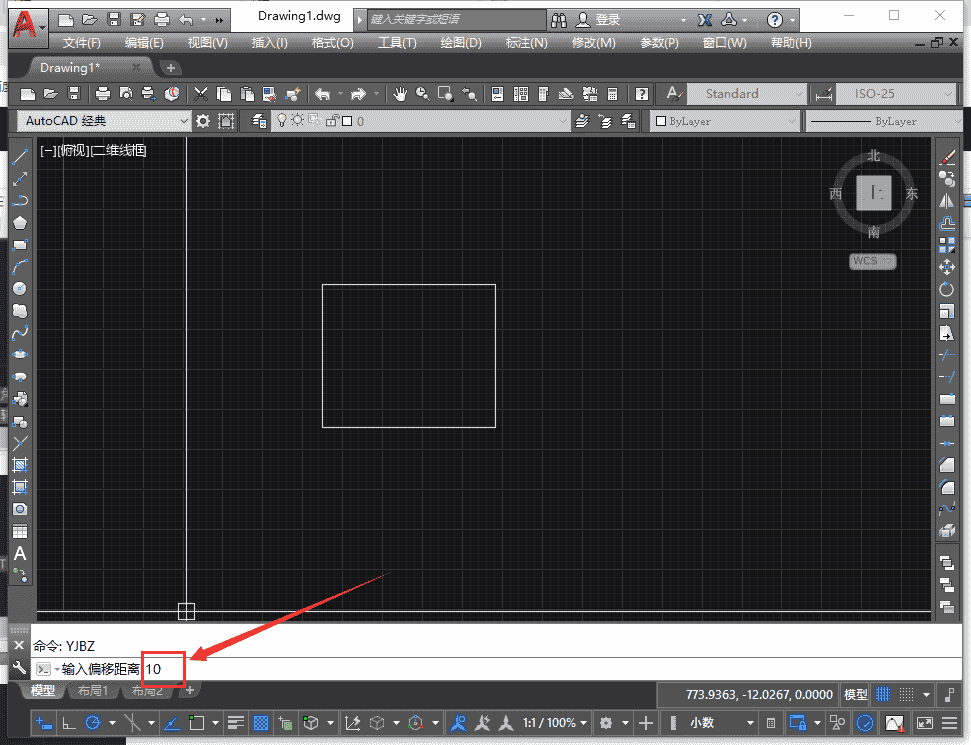Select the Offset modify tool

[x=947, y=223]
